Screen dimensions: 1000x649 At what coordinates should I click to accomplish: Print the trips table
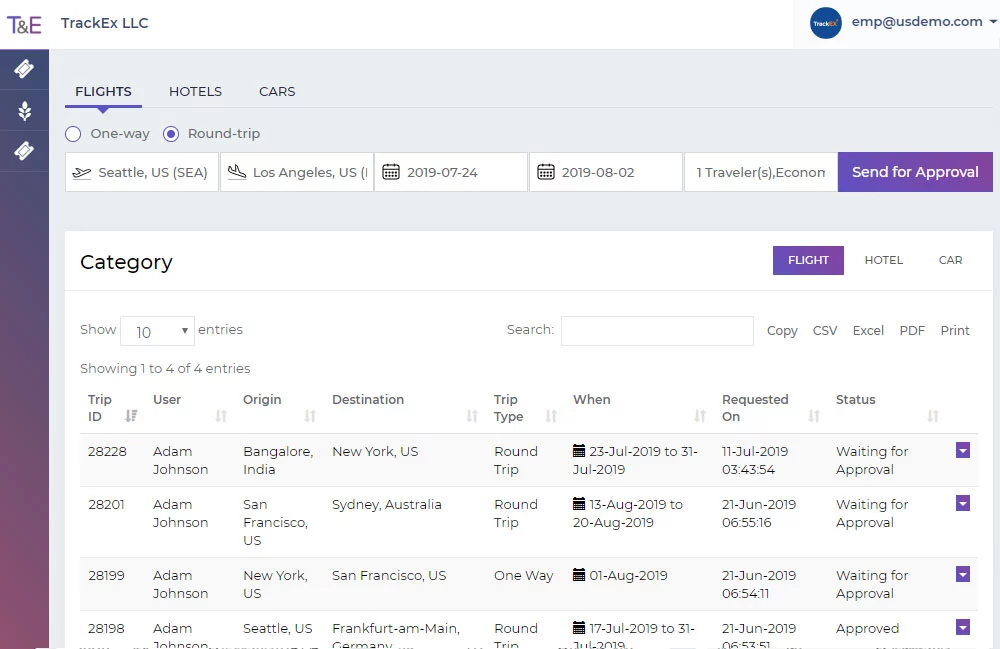[955, 331]
